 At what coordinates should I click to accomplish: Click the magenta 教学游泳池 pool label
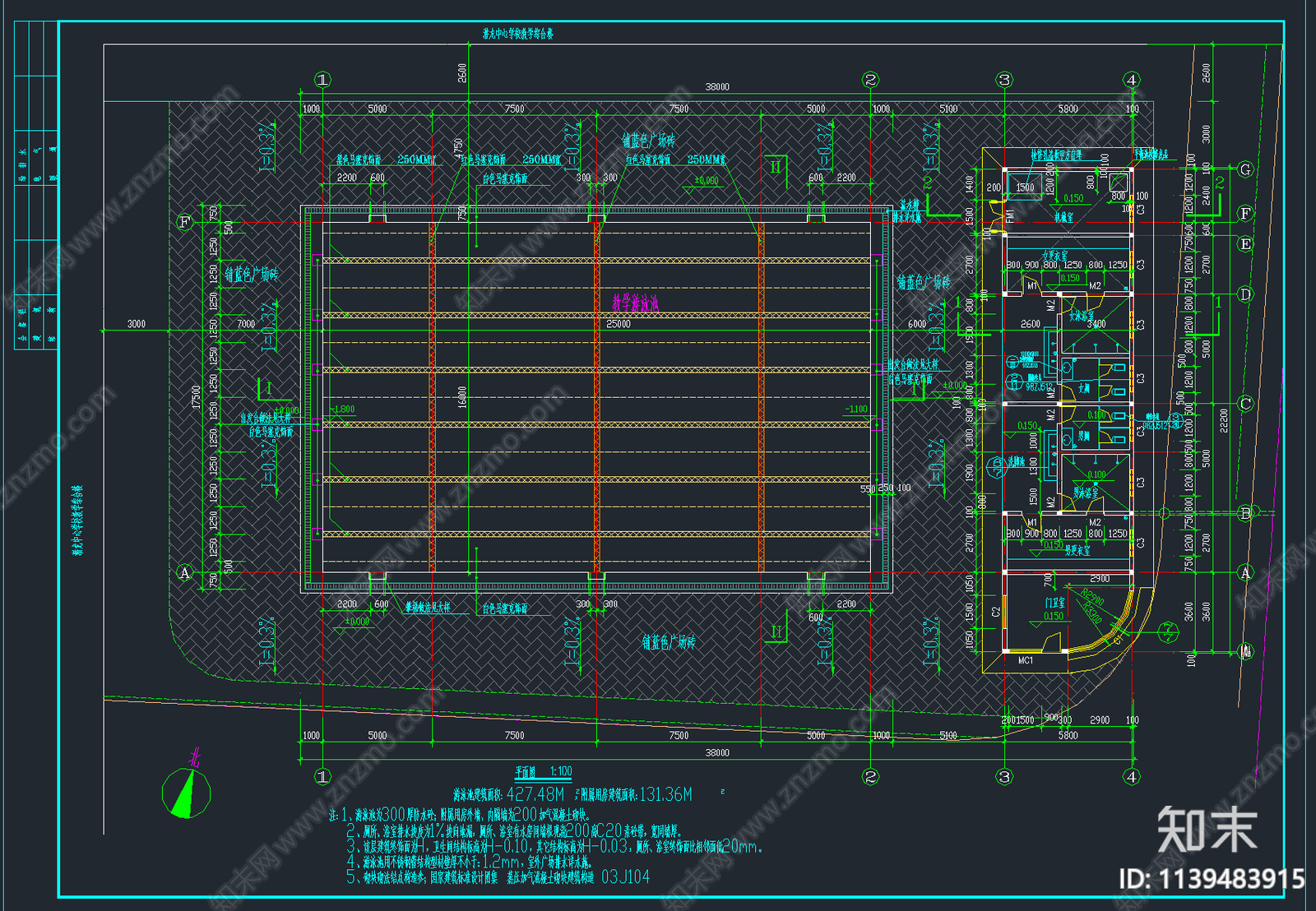tap(635, 303)
